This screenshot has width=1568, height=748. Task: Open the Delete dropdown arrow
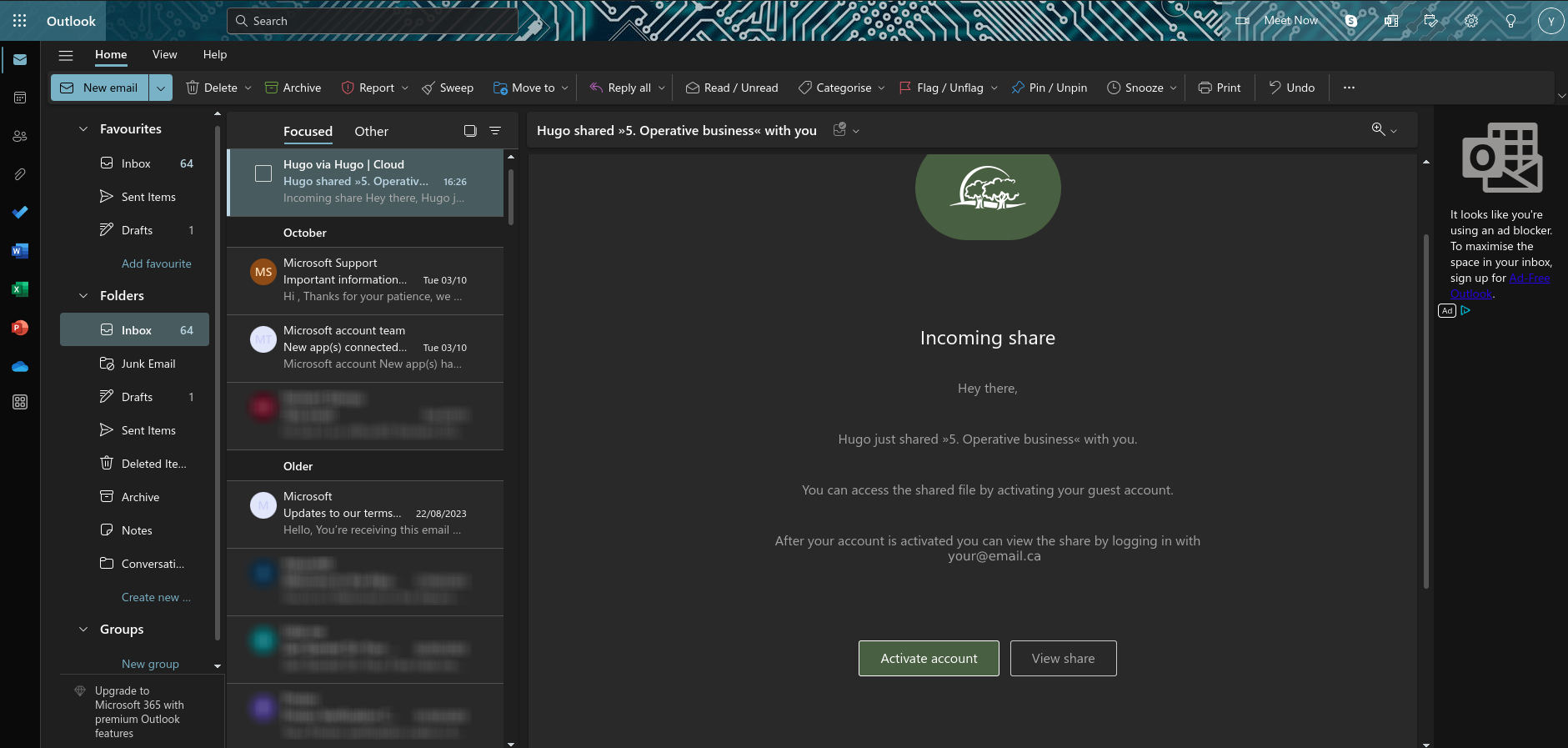(x=248, y=88)
